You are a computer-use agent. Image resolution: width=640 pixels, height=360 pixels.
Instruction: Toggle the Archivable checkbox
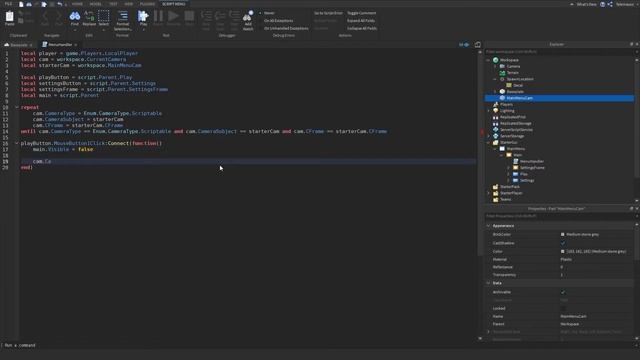coord(563,292)
